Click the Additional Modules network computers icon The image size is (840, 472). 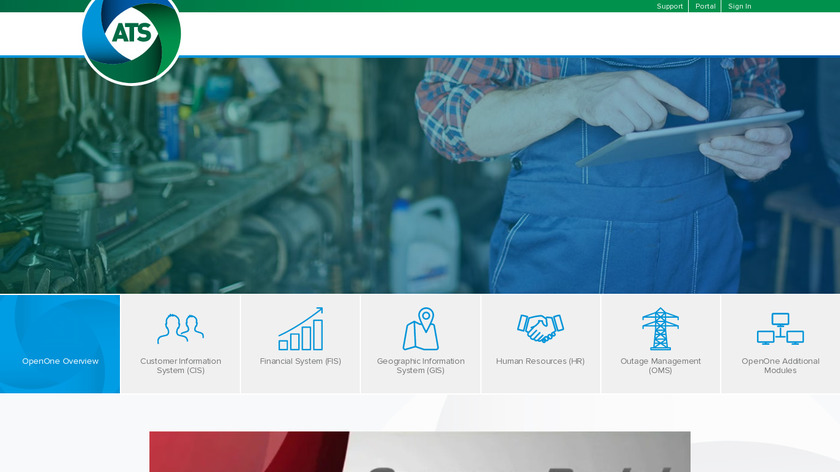pos(780,328)
